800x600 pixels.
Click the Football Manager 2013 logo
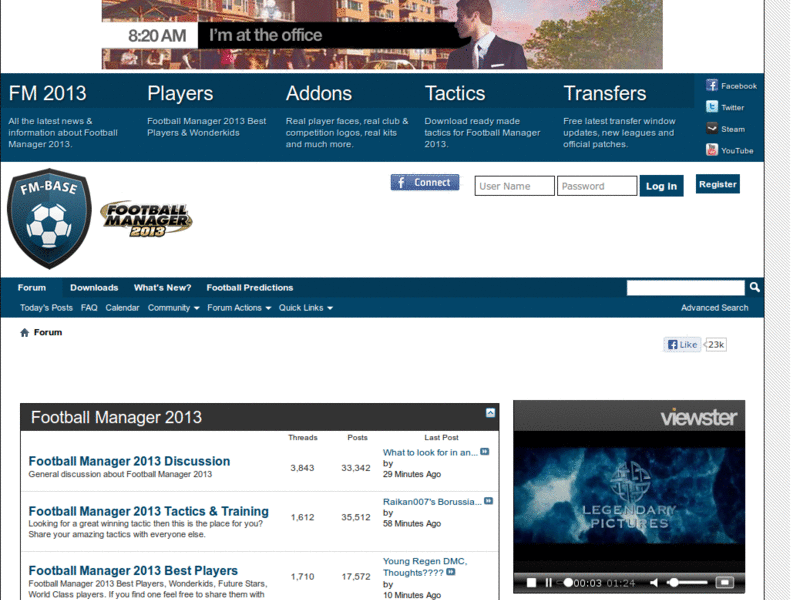point(146,219)
